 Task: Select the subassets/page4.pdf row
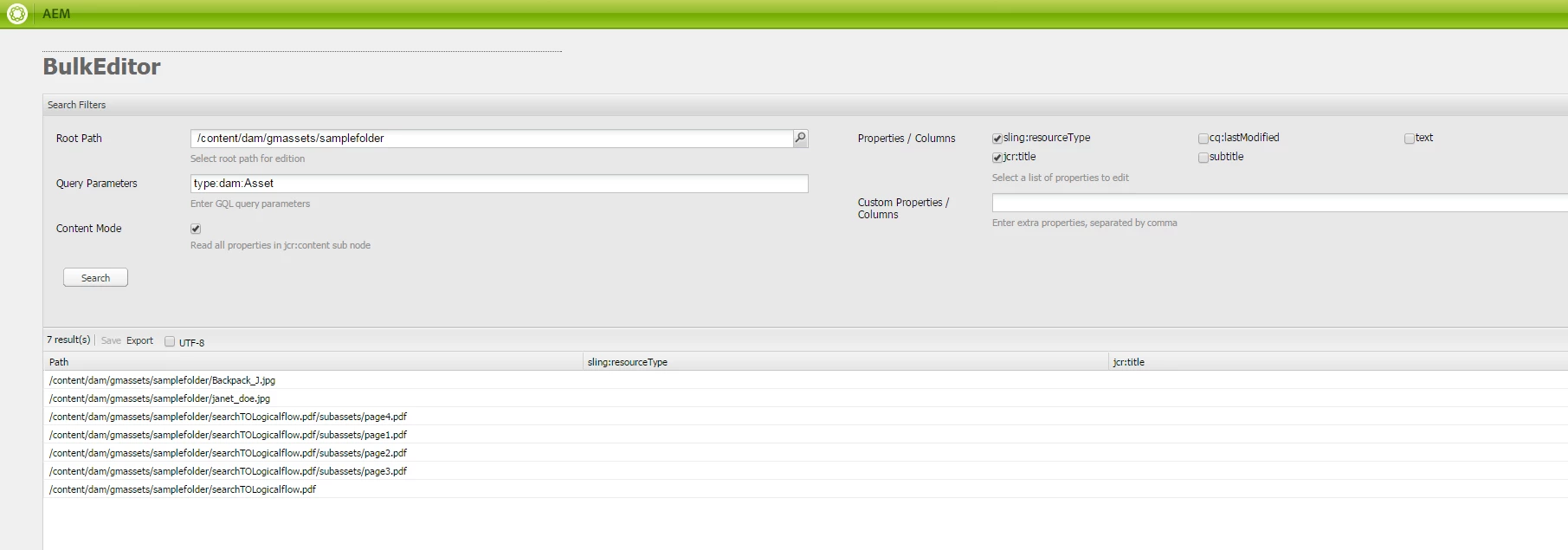tap(805, 417)
